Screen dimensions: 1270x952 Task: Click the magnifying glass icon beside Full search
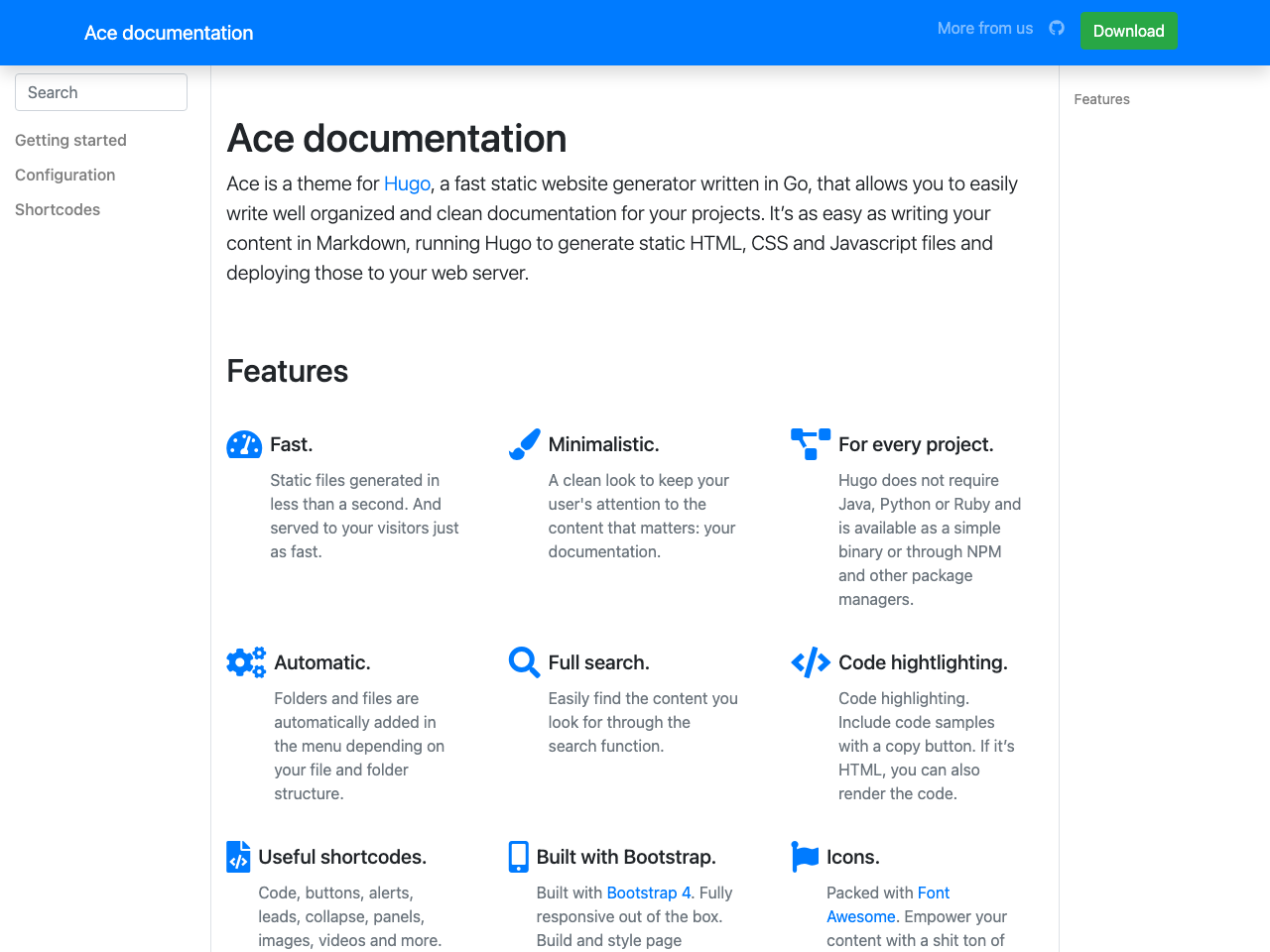[523, 661]
